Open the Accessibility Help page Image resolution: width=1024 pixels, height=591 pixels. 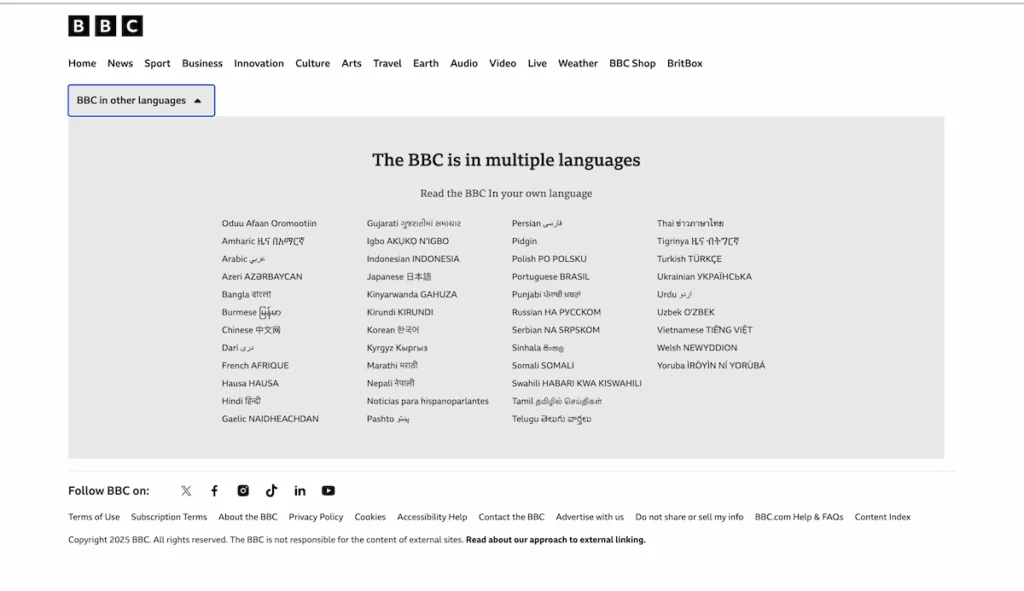point(432,517)
